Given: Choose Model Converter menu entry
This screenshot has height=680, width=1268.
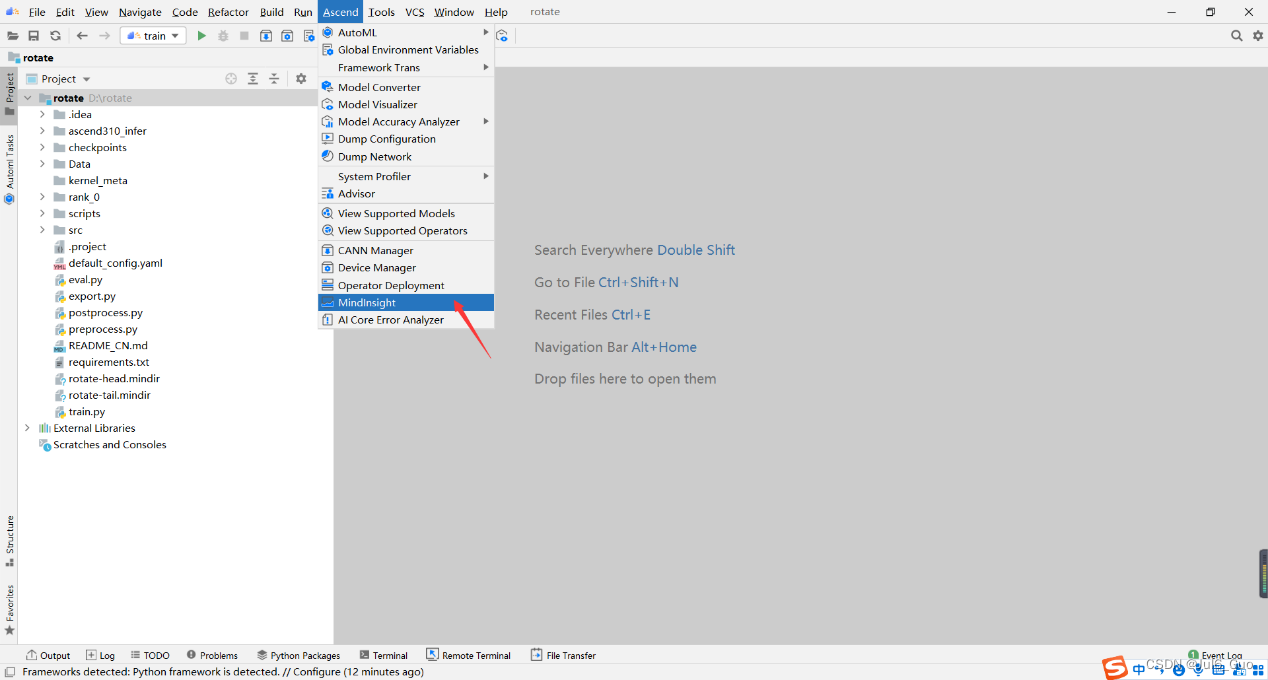Looking at the screenshot, I should coord(406,87).
